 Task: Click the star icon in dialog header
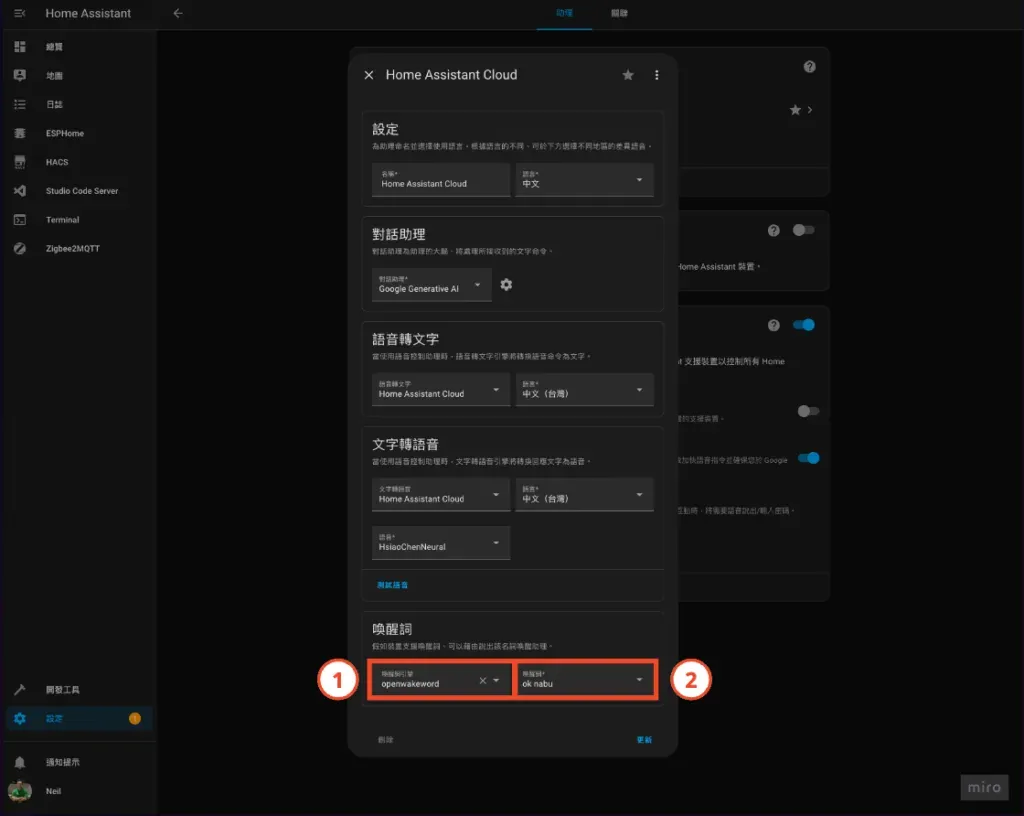tap(628, 75)
